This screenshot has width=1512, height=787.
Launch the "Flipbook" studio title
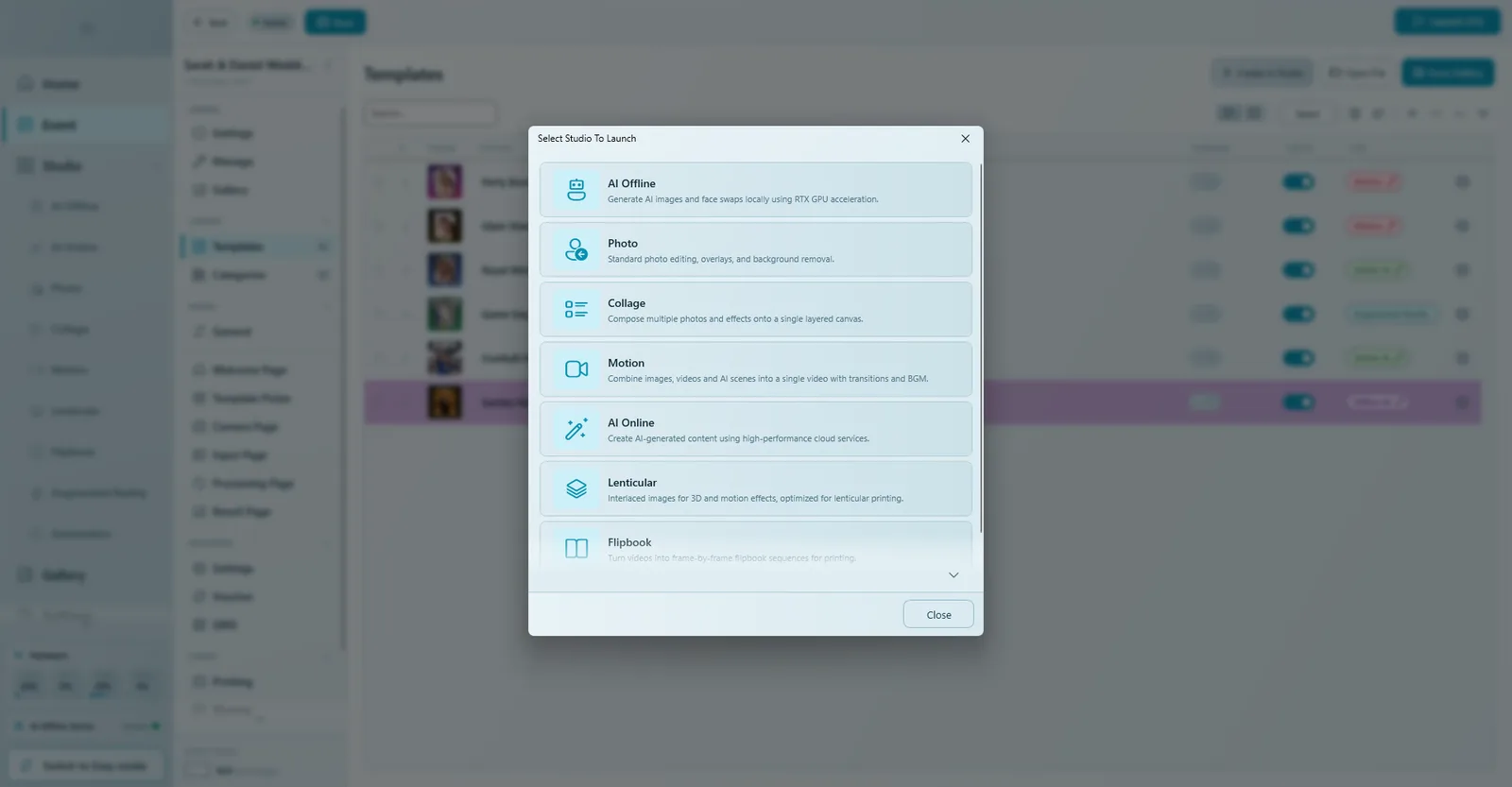pyautogui.click(x=629, y=542)
